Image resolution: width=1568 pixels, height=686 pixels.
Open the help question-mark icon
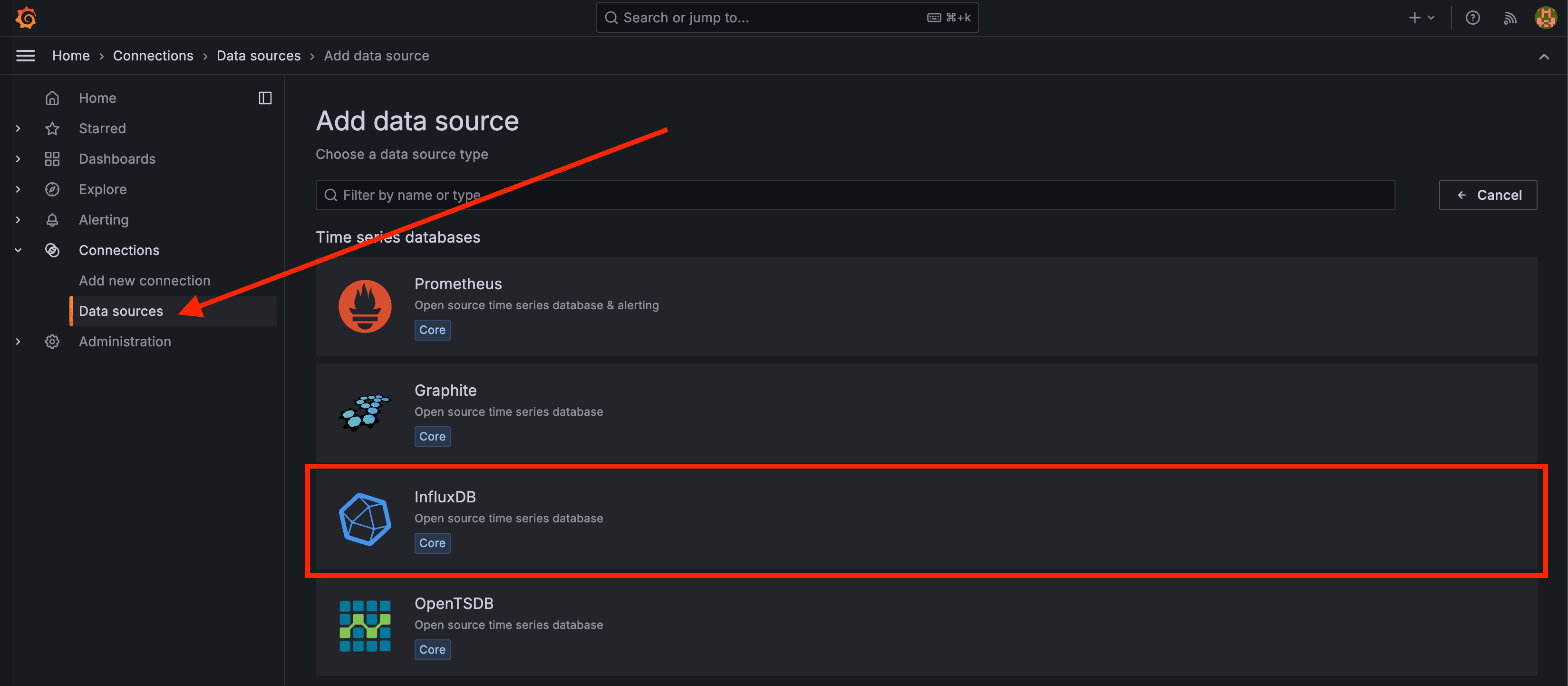click(x=1472, y=18)
